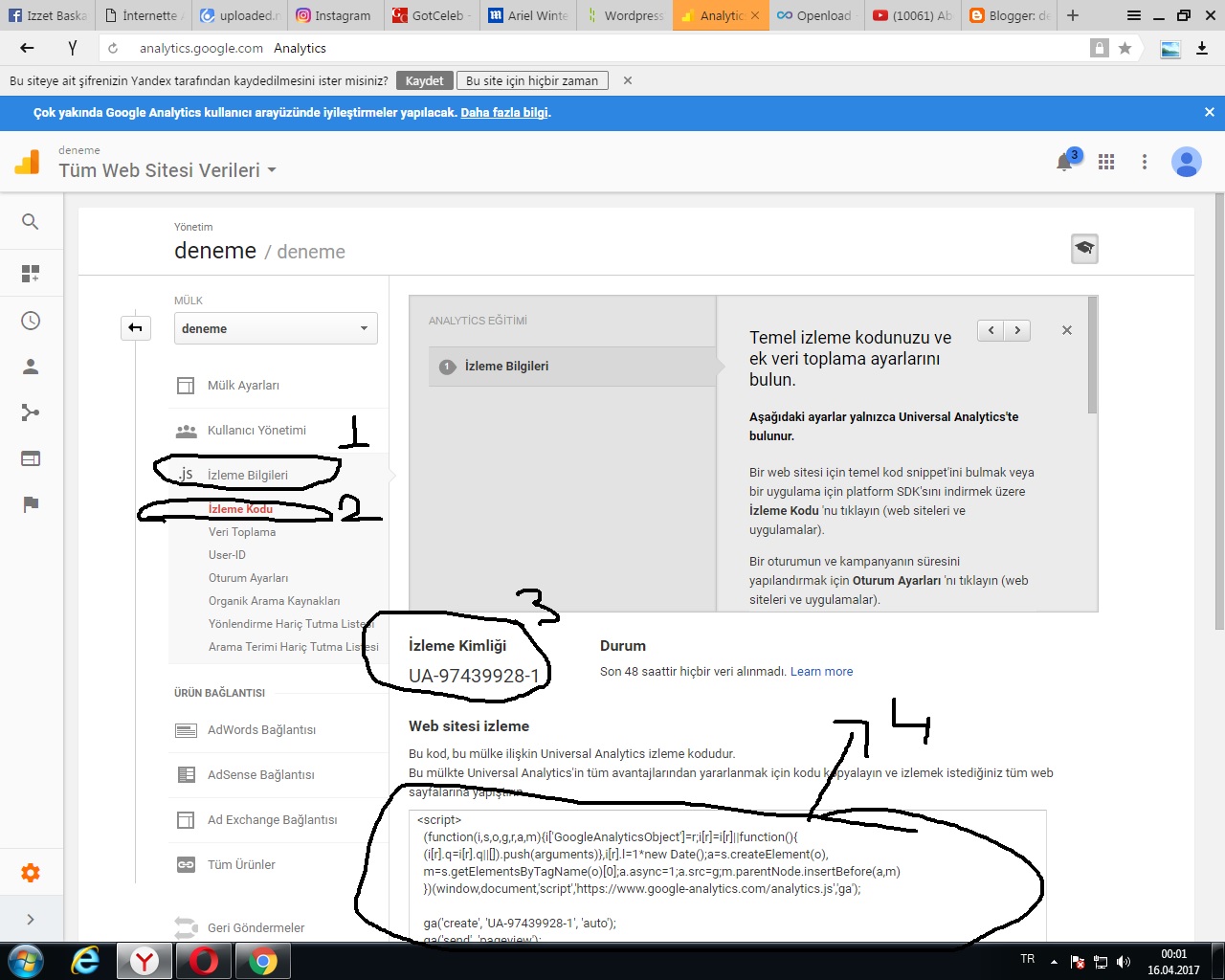
Task: Open AdSense Bağlantısı
Action: [260, 775]
